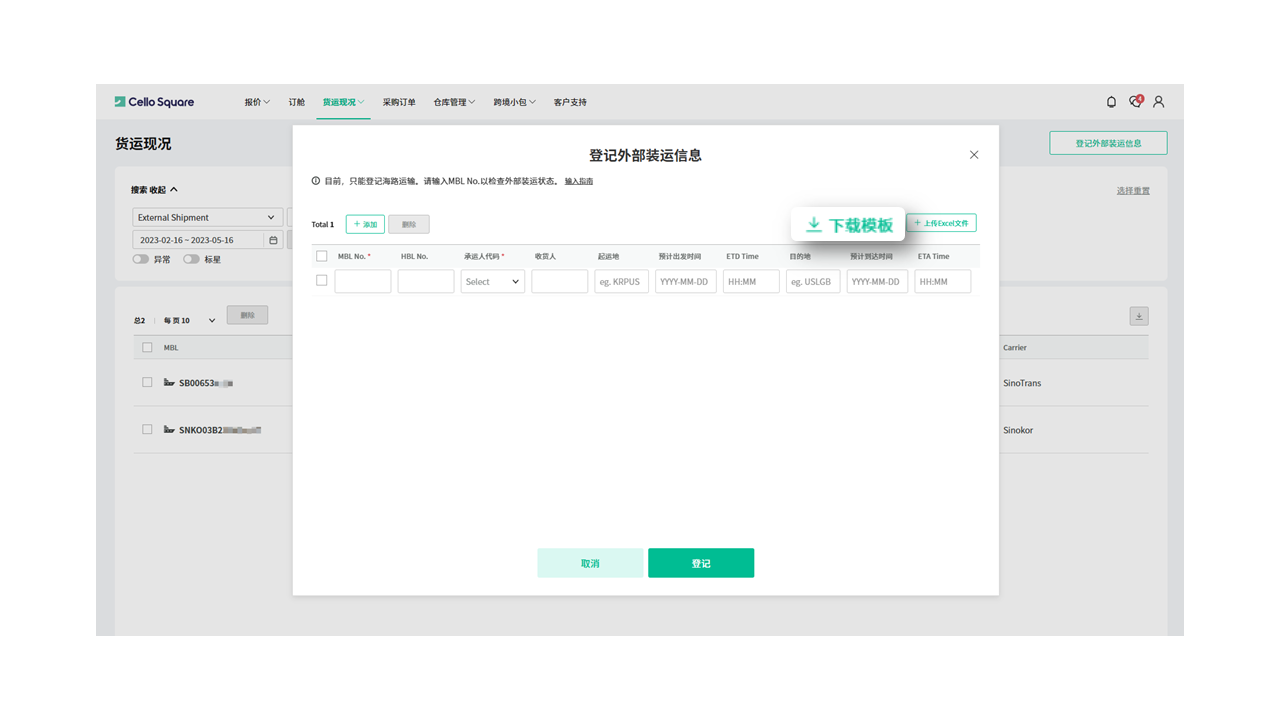Click the notification bell icon
1280x720 pixels.
tap(1111, 102)
